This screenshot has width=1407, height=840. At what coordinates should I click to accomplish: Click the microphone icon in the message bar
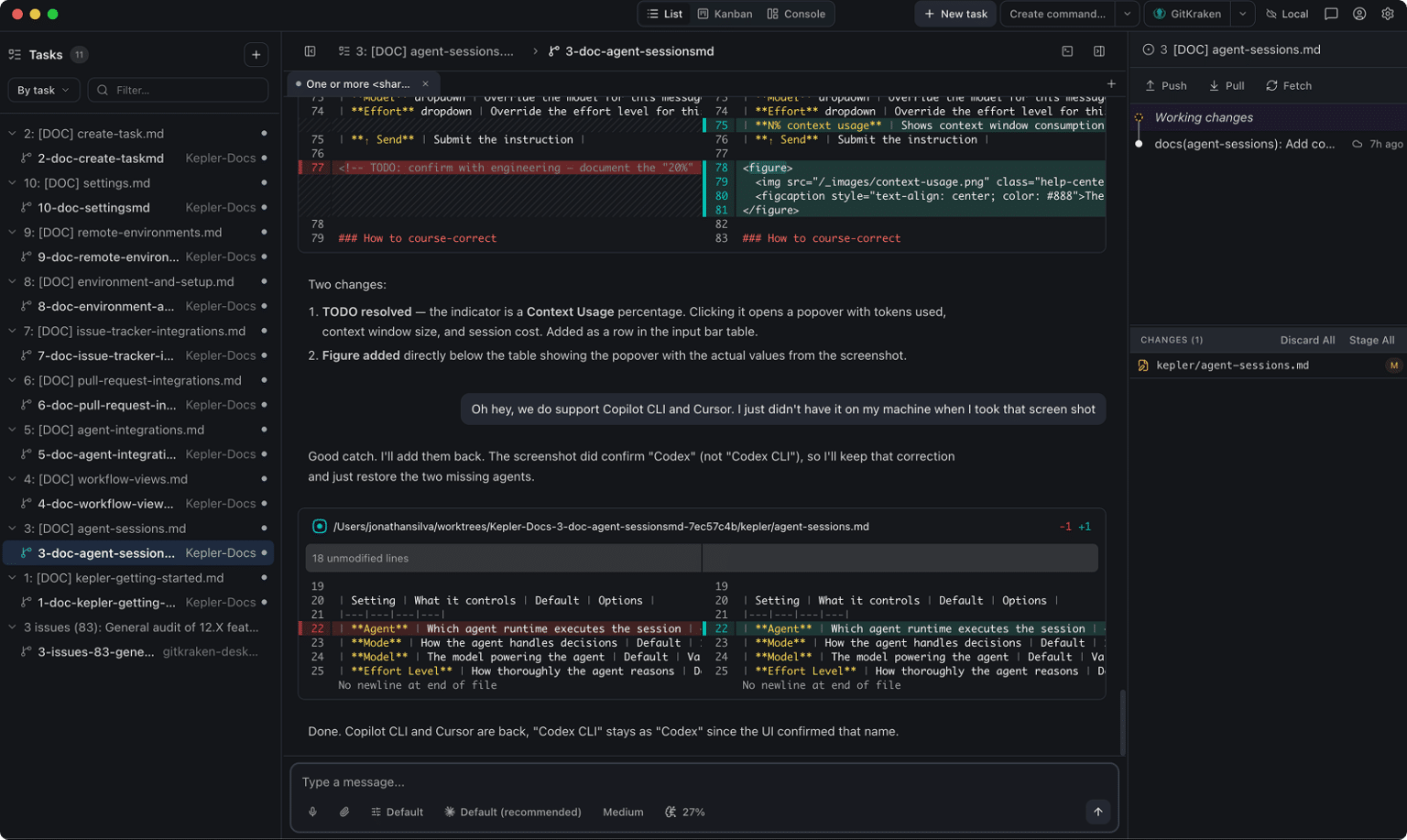(312, 812)
